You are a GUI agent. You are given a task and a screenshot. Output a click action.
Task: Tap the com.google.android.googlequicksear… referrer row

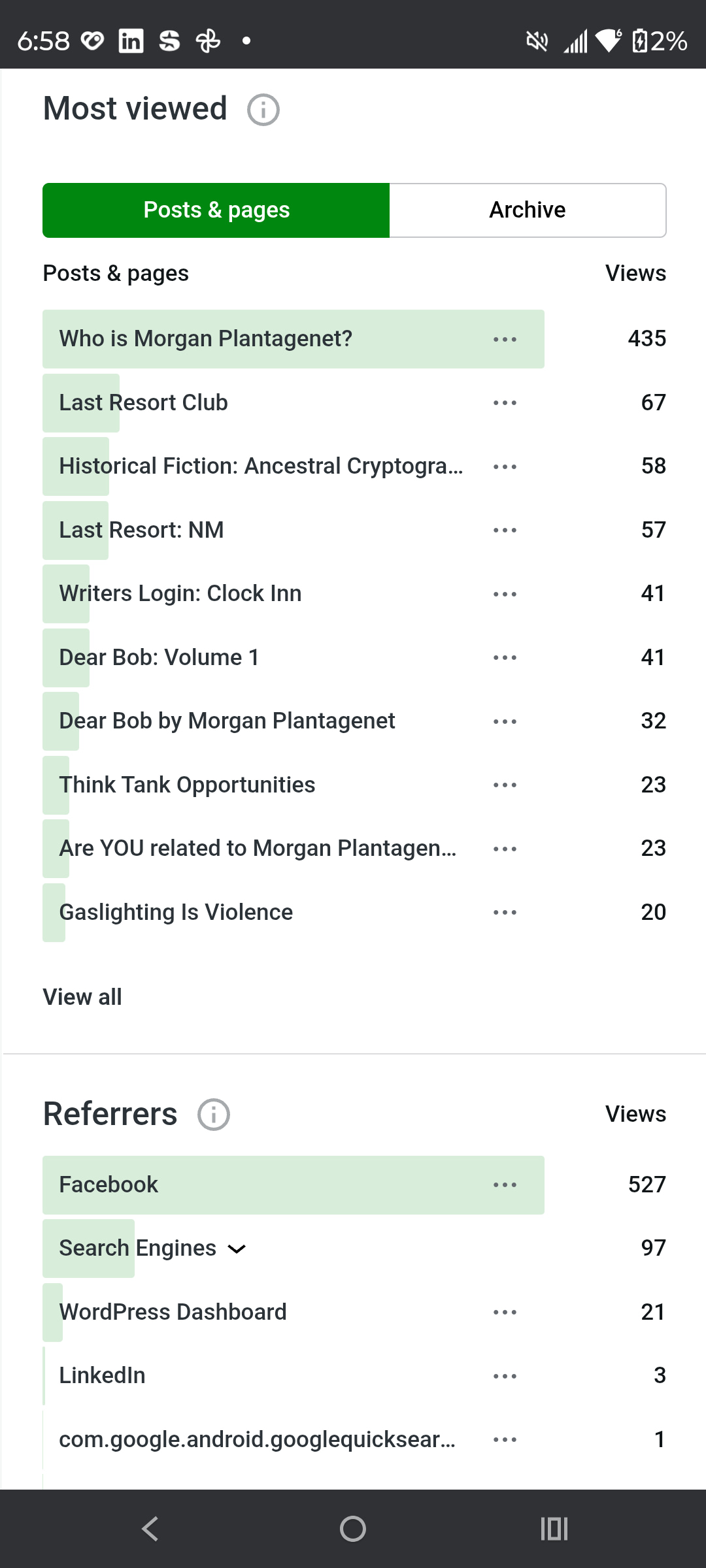tap(256, 1439)
